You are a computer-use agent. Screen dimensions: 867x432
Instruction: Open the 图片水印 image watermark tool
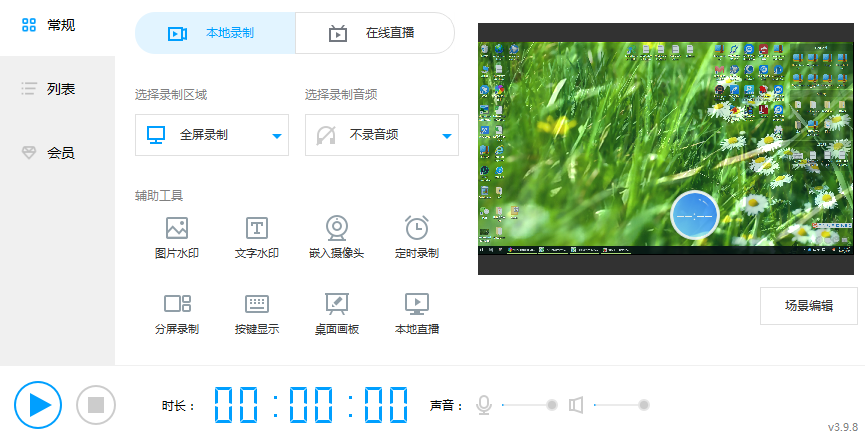[176, 238]
